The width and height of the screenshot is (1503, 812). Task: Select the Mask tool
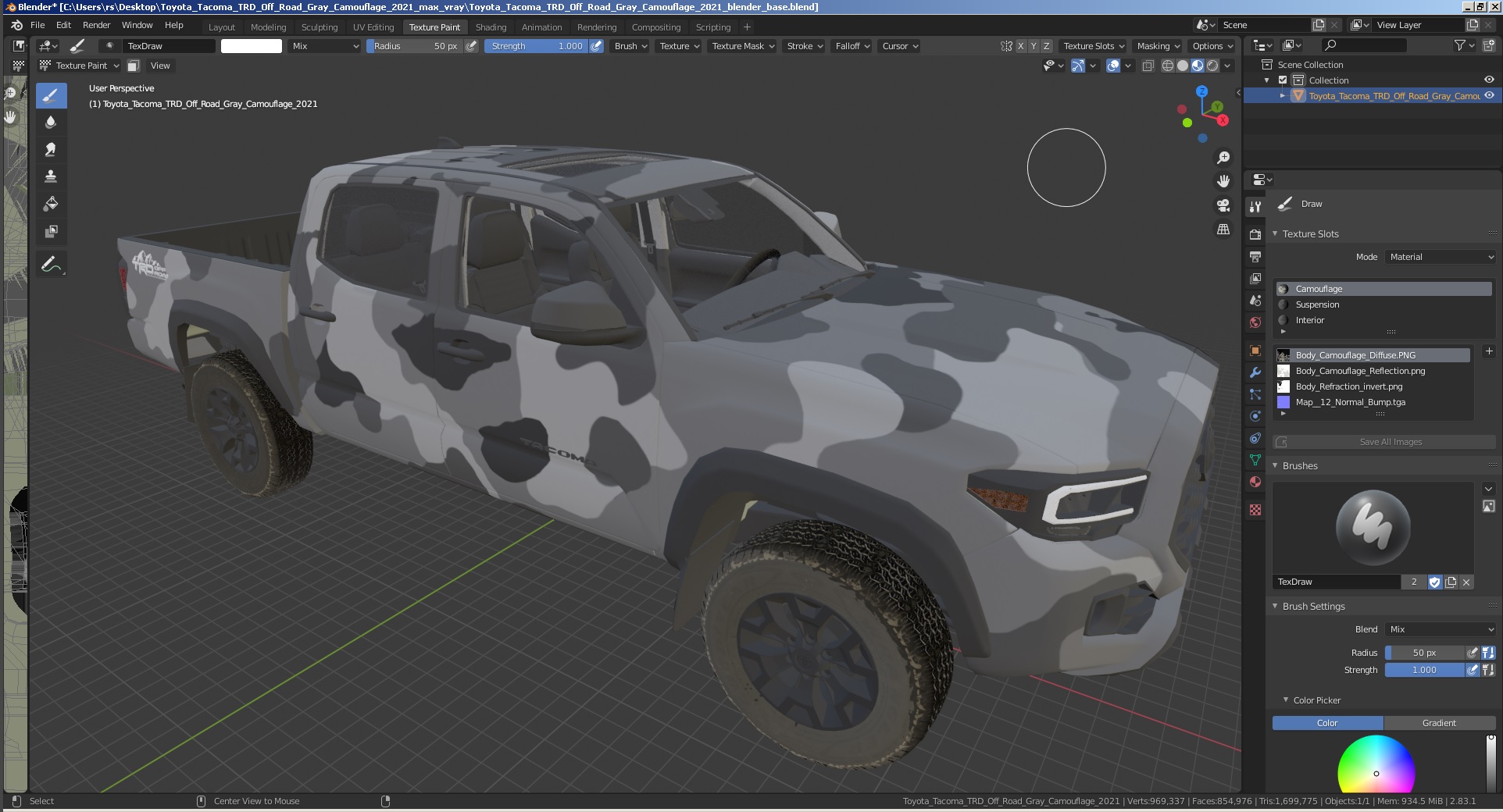(x=51, y=231)
